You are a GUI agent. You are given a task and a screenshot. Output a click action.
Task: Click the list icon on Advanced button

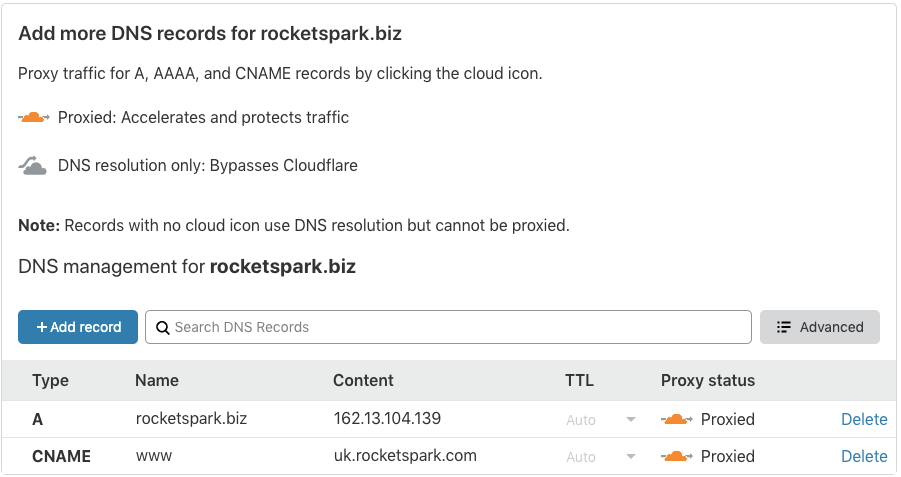tap(784, 327)
